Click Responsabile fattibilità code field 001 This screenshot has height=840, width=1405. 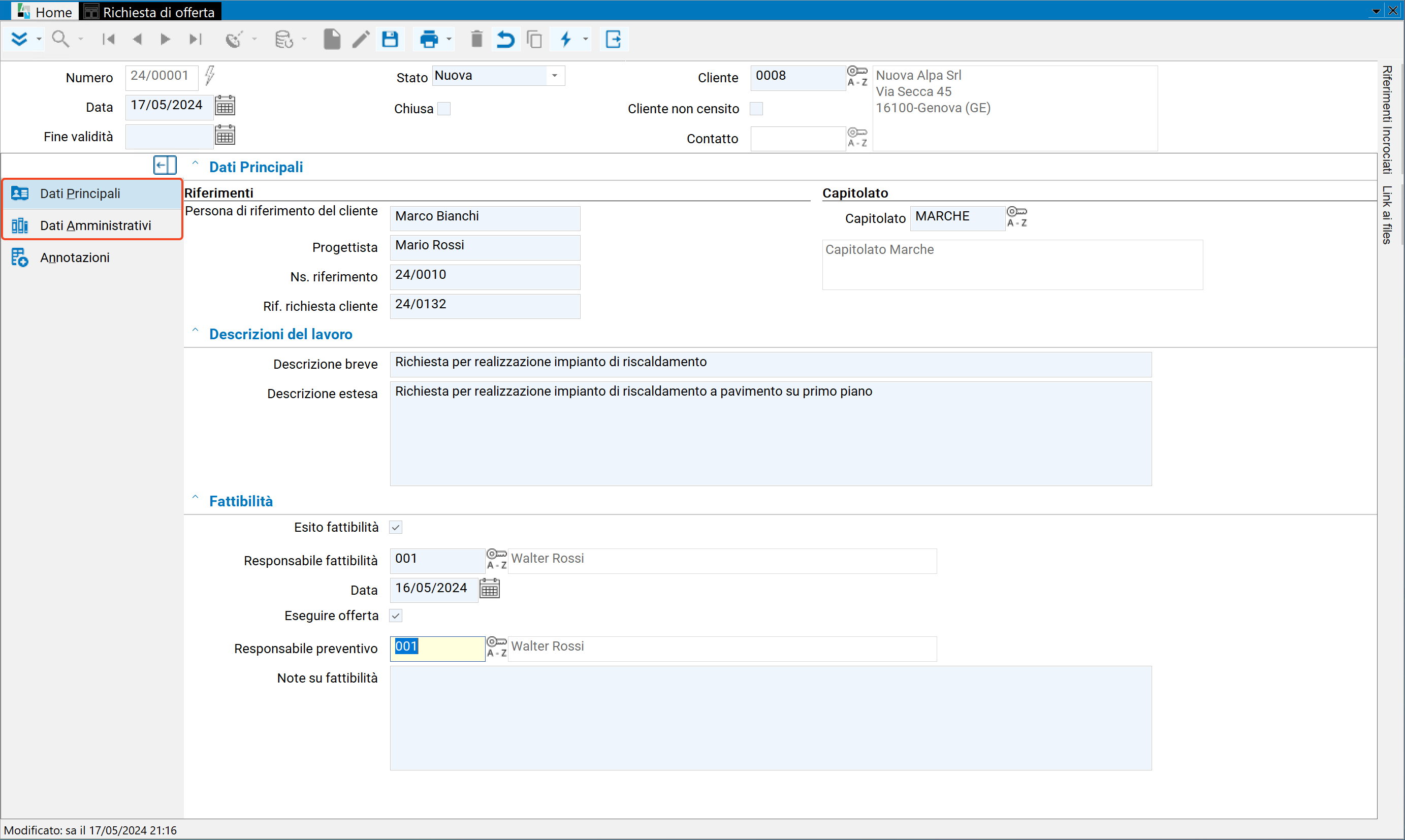[x=437, y=560]
